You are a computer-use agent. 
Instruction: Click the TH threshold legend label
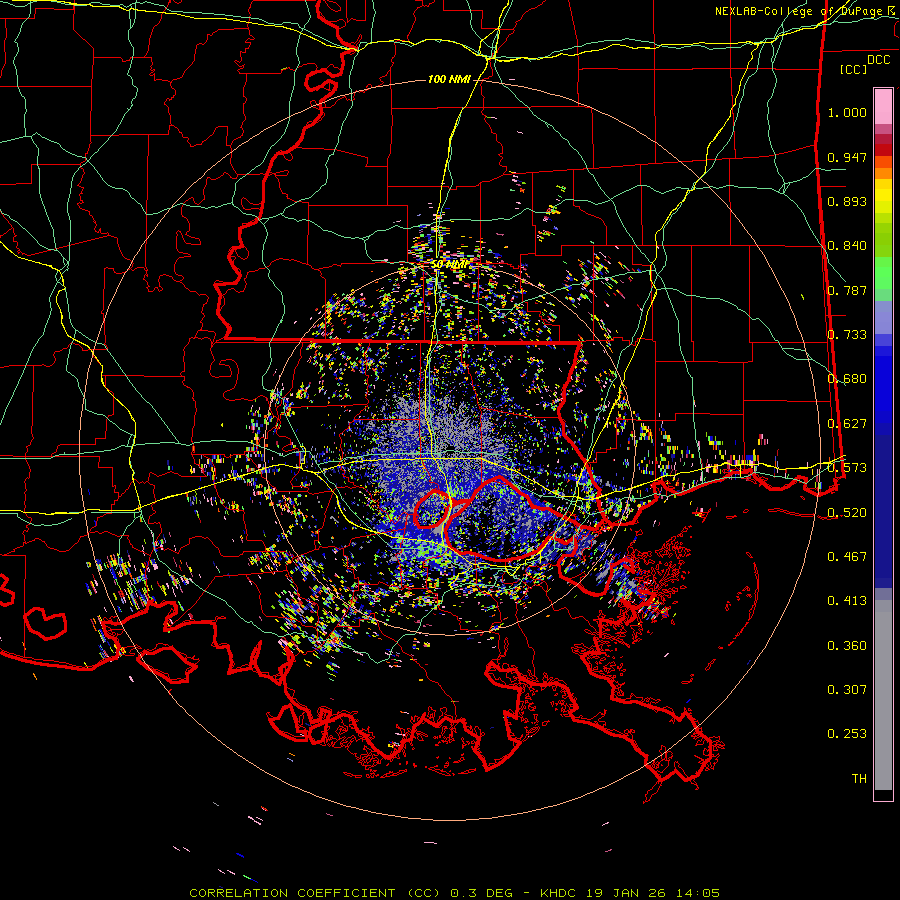pyautogui.click(x=859, y=779)
